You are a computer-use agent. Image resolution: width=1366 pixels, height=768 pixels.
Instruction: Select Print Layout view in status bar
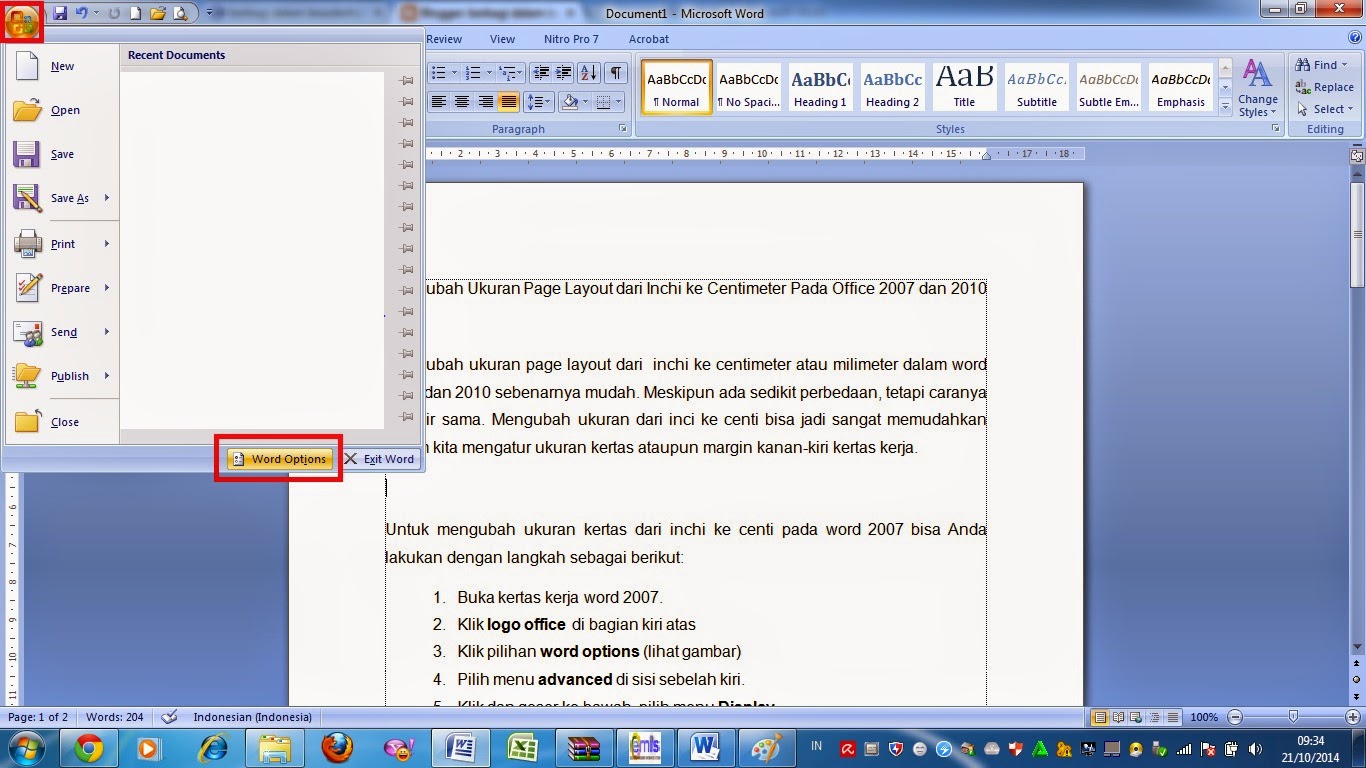(1100, 717)
